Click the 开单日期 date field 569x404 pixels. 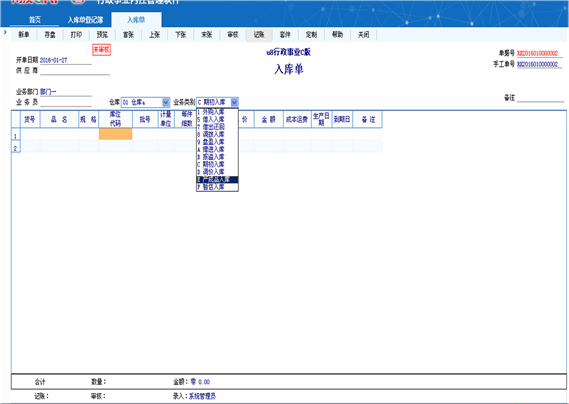[x=65, y=60]
